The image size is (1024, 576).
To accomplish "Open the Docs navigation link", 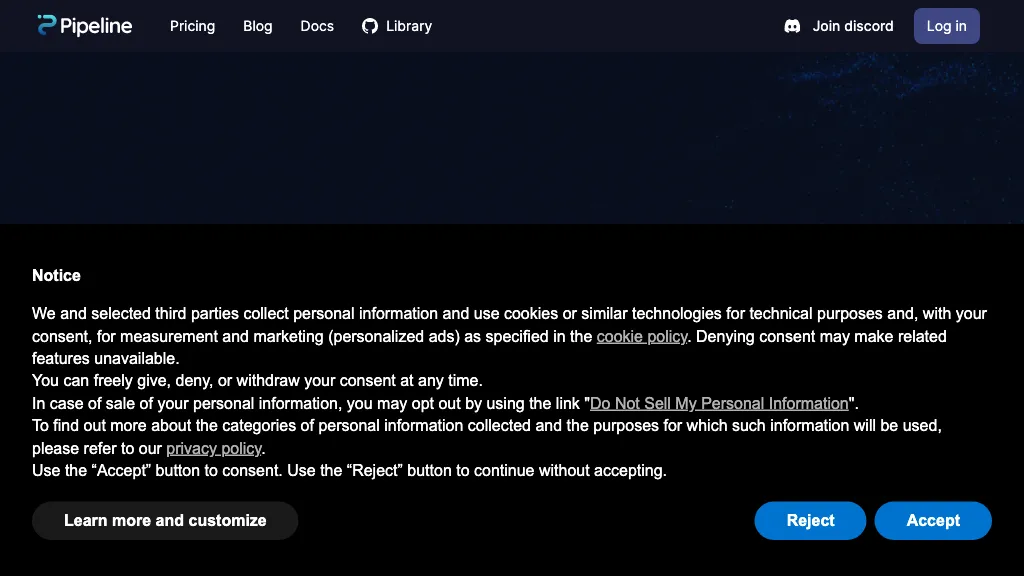I will pyautogui.click(x=317, y=26).
